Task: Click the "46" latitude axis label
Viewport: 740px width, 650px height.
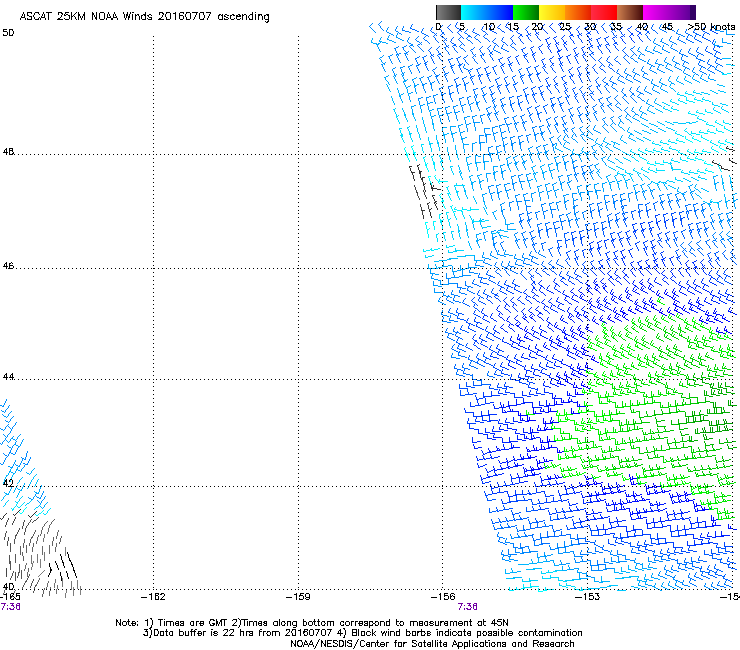Action: click(x=8, y=266)
